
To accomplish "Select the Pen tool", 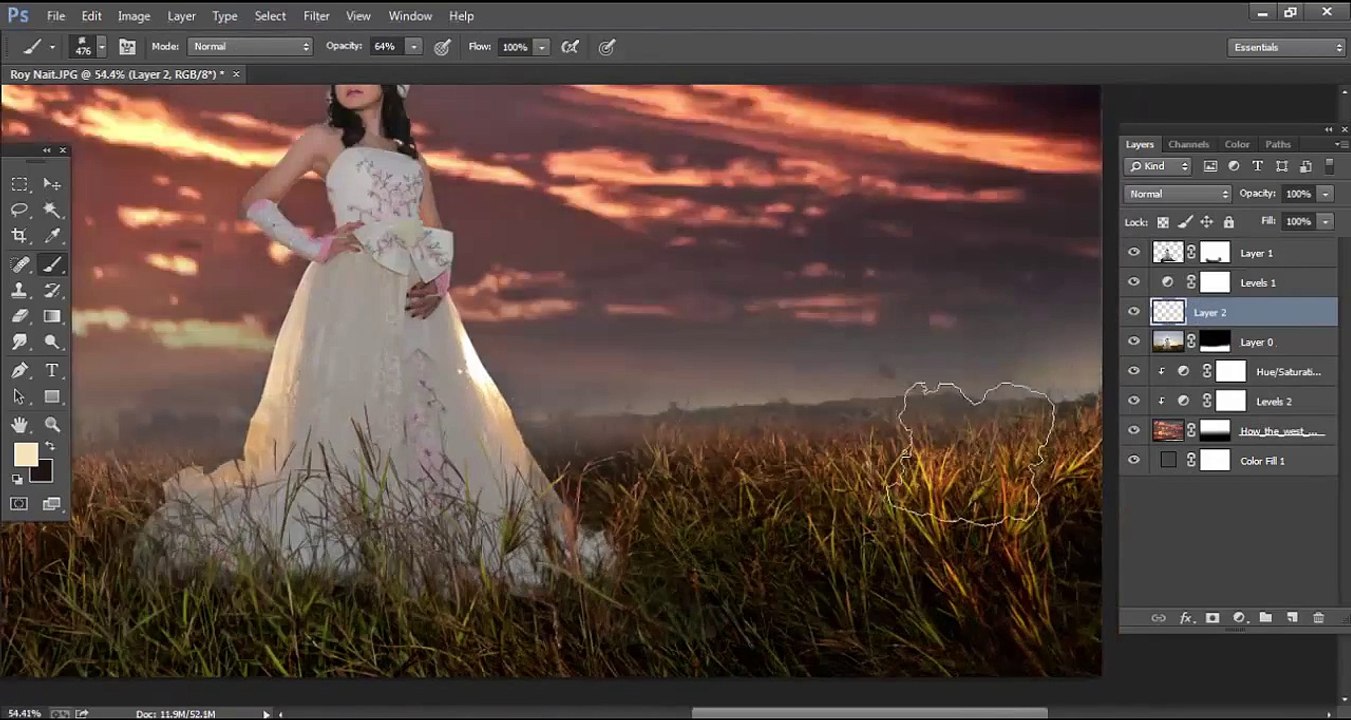I will coord(19,370).
